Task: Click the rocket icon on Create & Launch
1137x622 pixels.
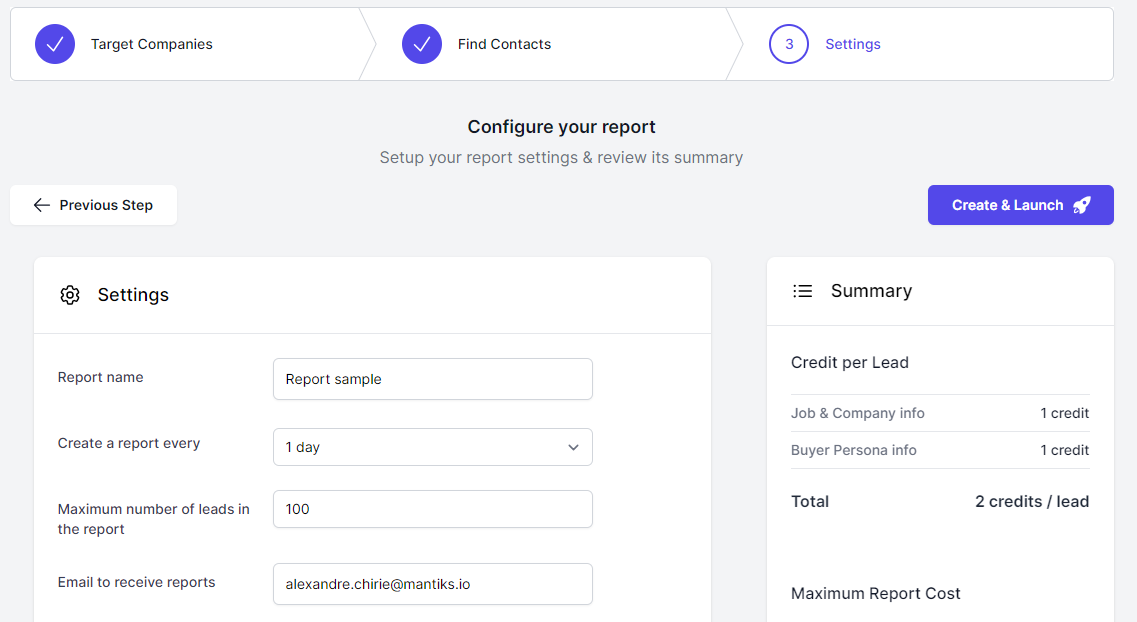Action: (1082, 205)
